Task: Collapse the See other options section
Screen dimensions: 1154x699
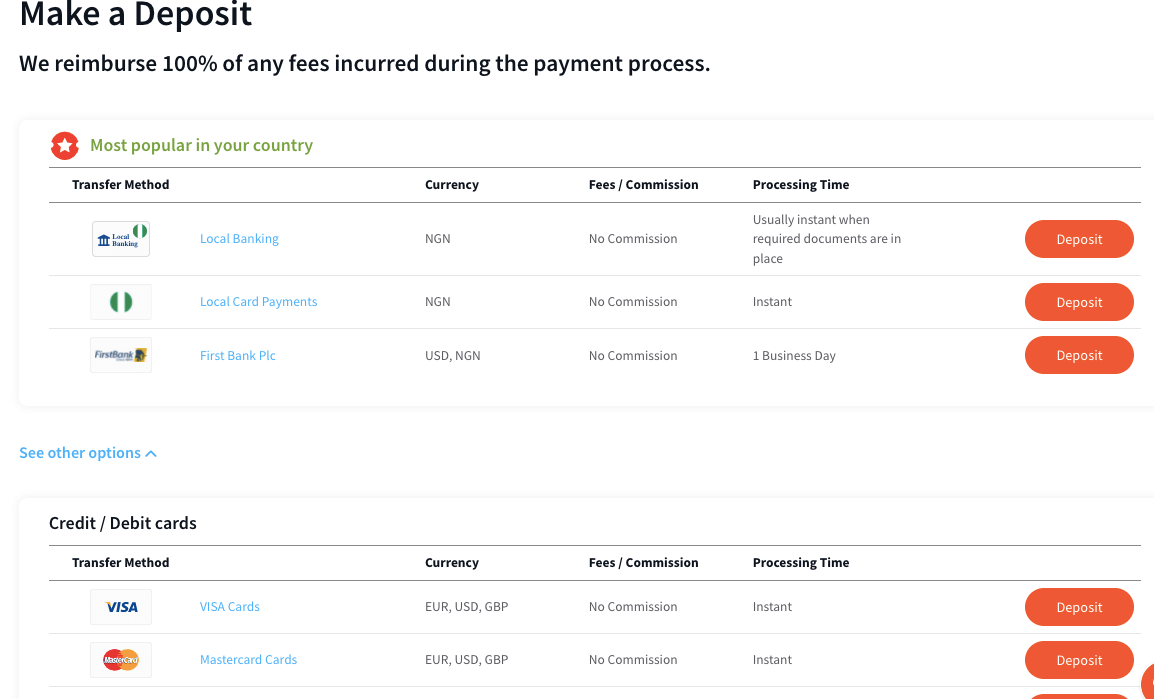Action: (x=88, y=453)
